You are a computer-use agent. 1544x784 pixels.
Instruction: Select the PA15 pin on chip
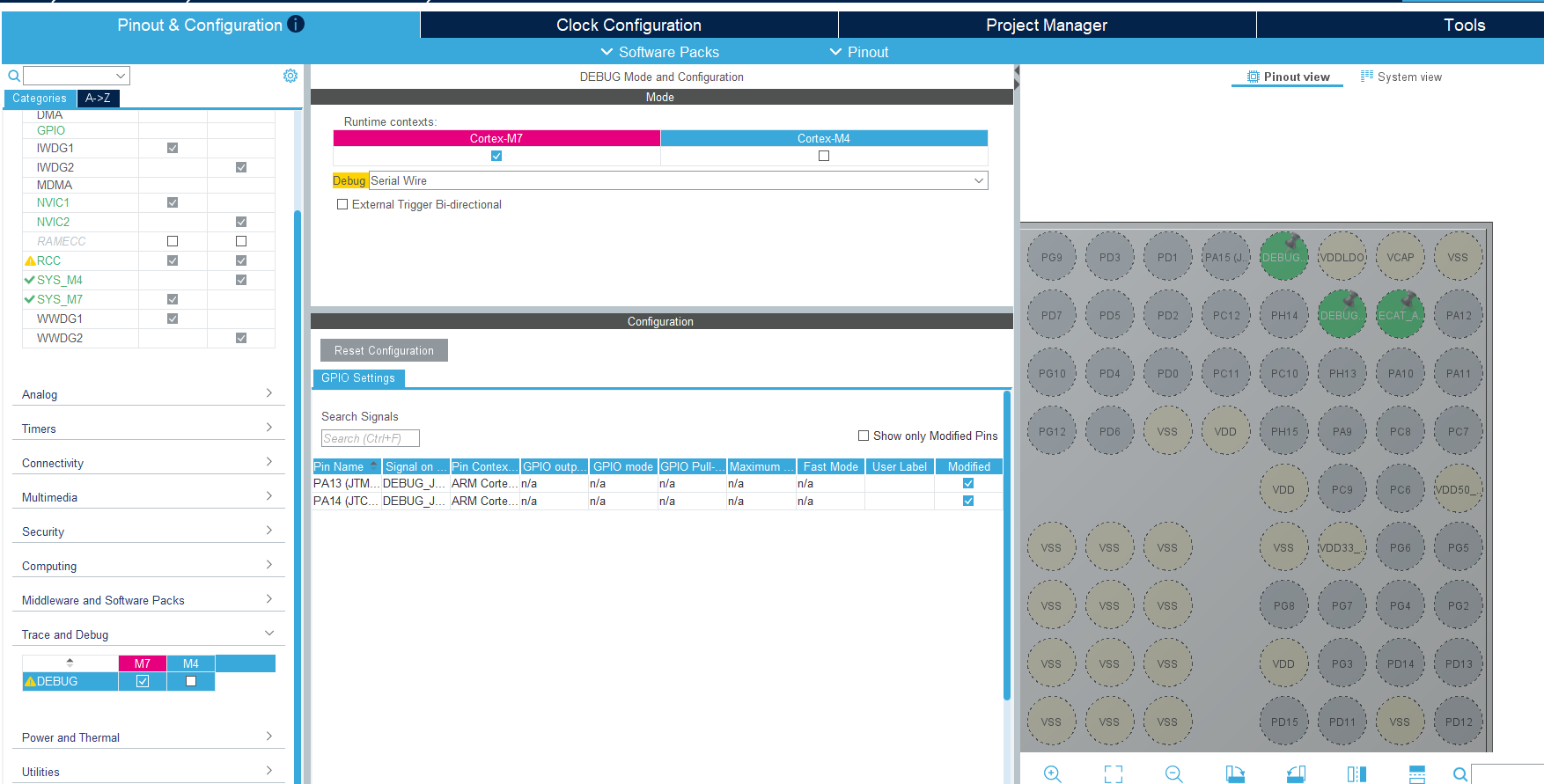1225,257
